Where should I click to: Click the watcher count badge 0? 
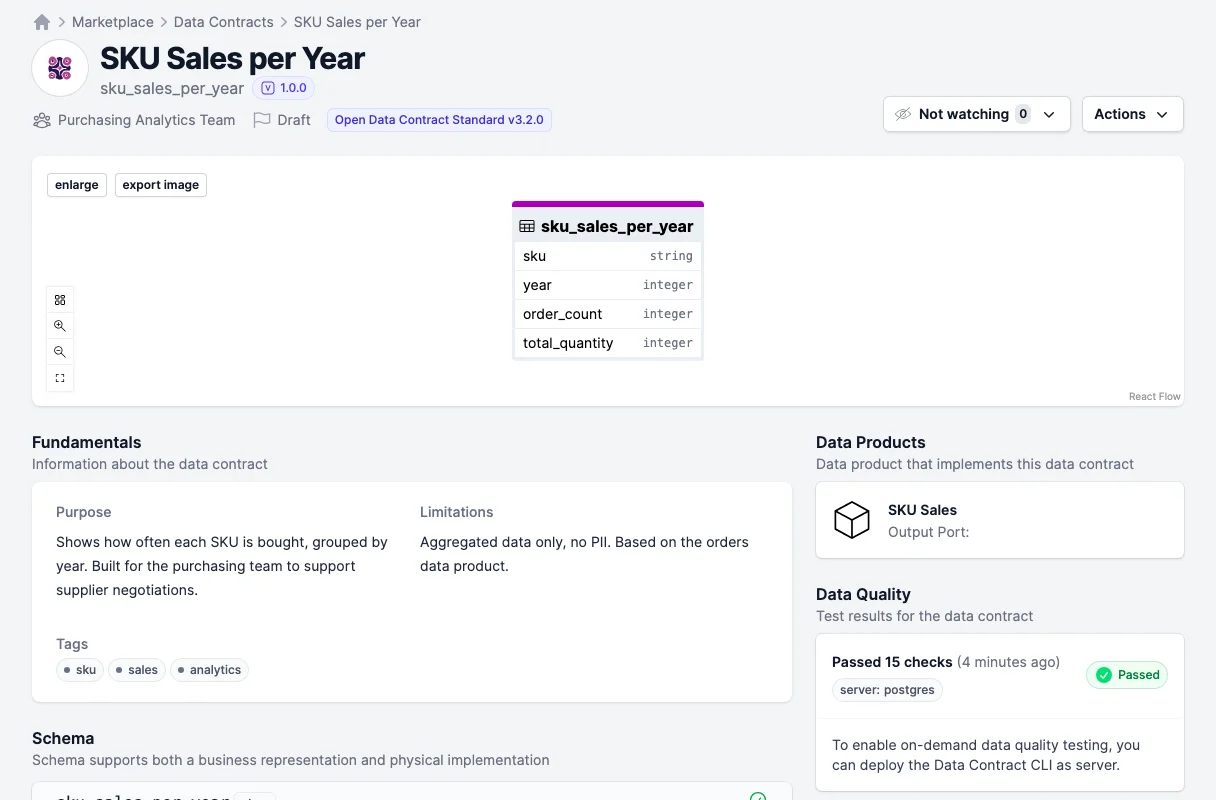point(1023,114)
